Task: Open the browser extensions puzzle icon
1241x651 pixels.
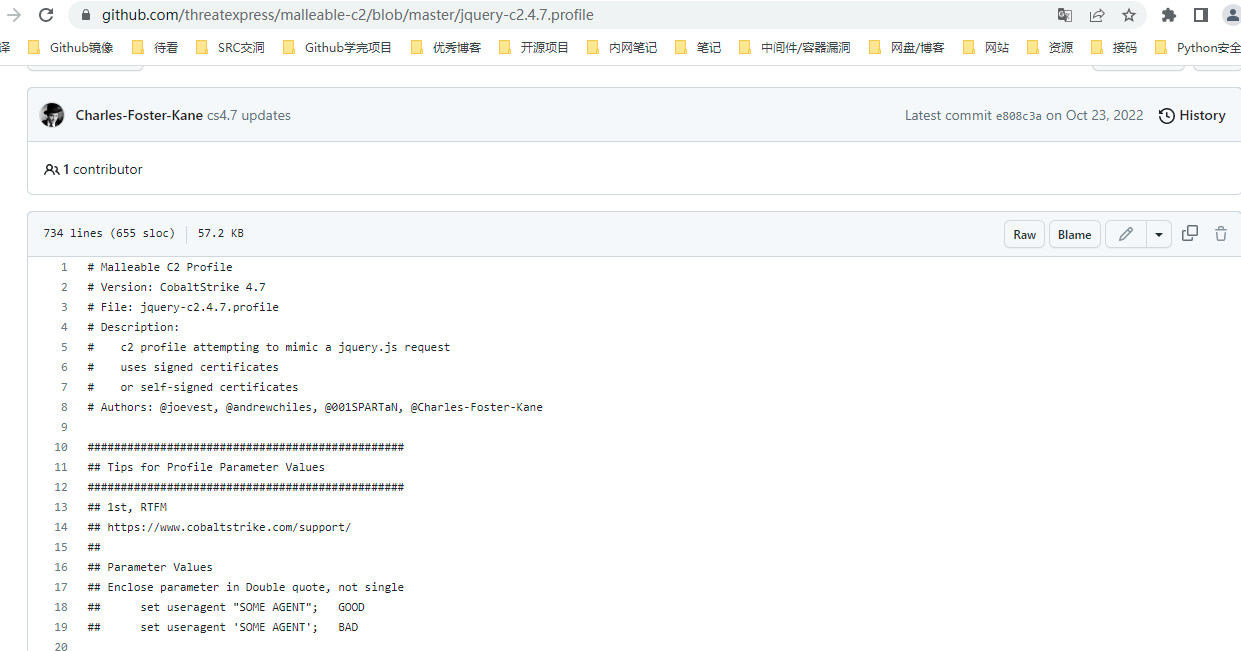Action: coord(1169,15)
